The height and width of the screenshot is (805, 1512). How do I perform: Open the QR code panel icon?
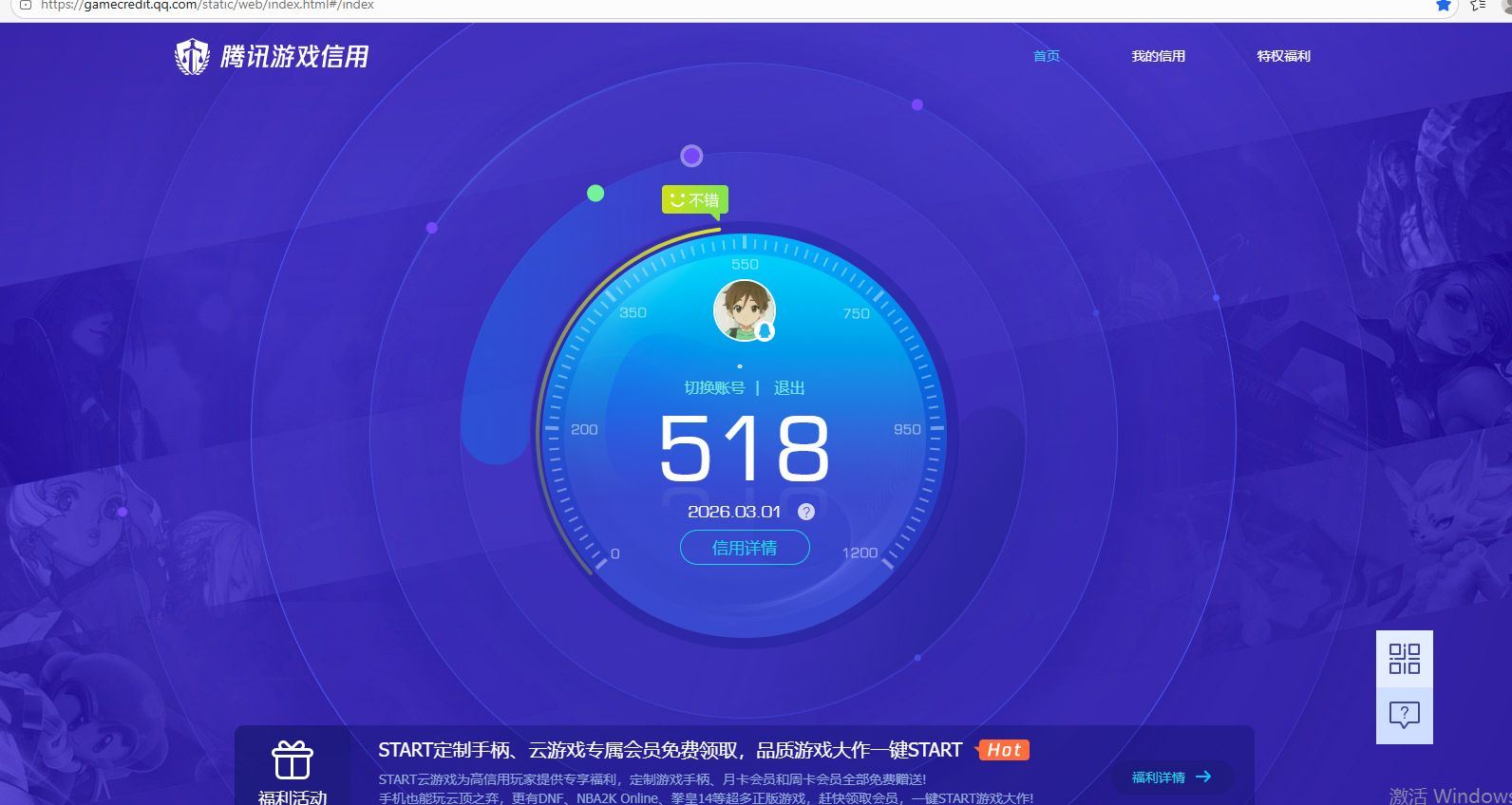point(1404,659)
